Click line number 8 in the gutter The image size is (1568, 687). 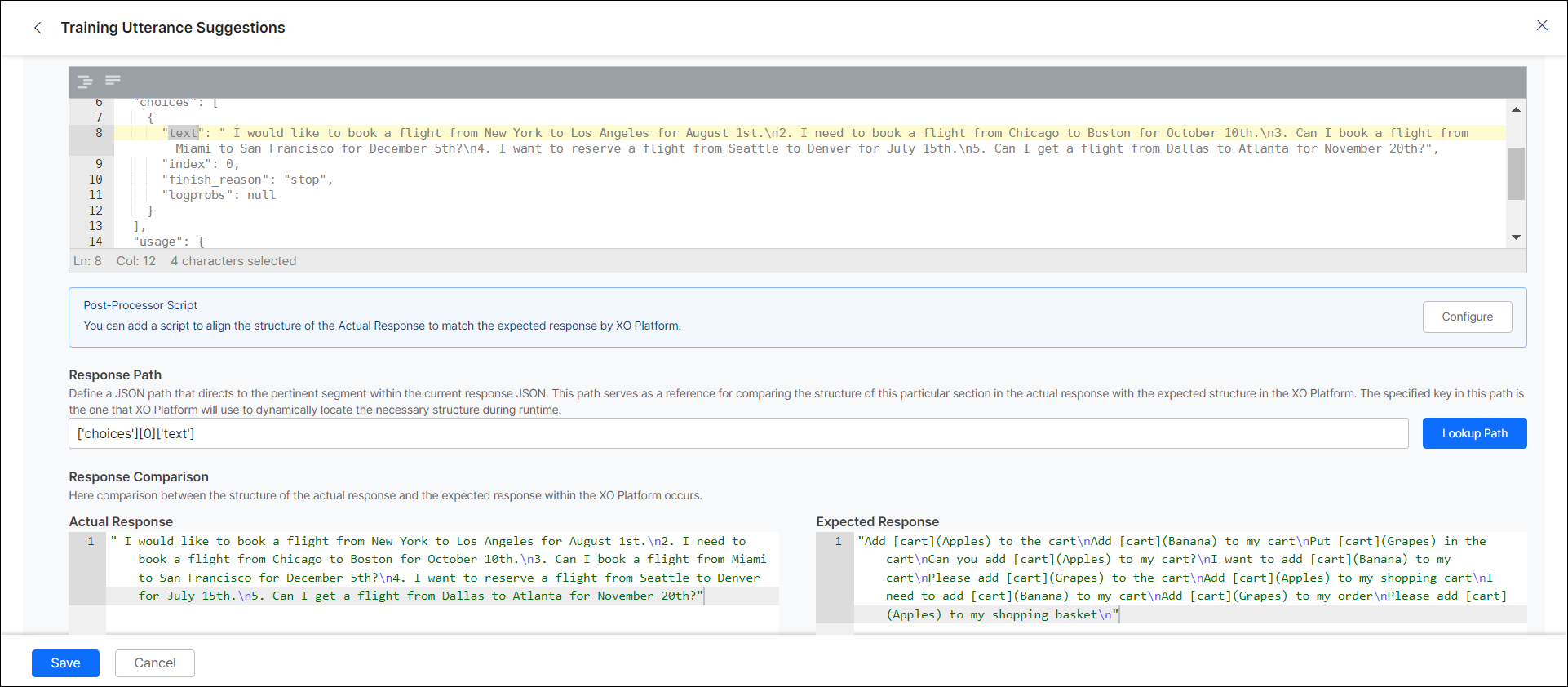99,133
